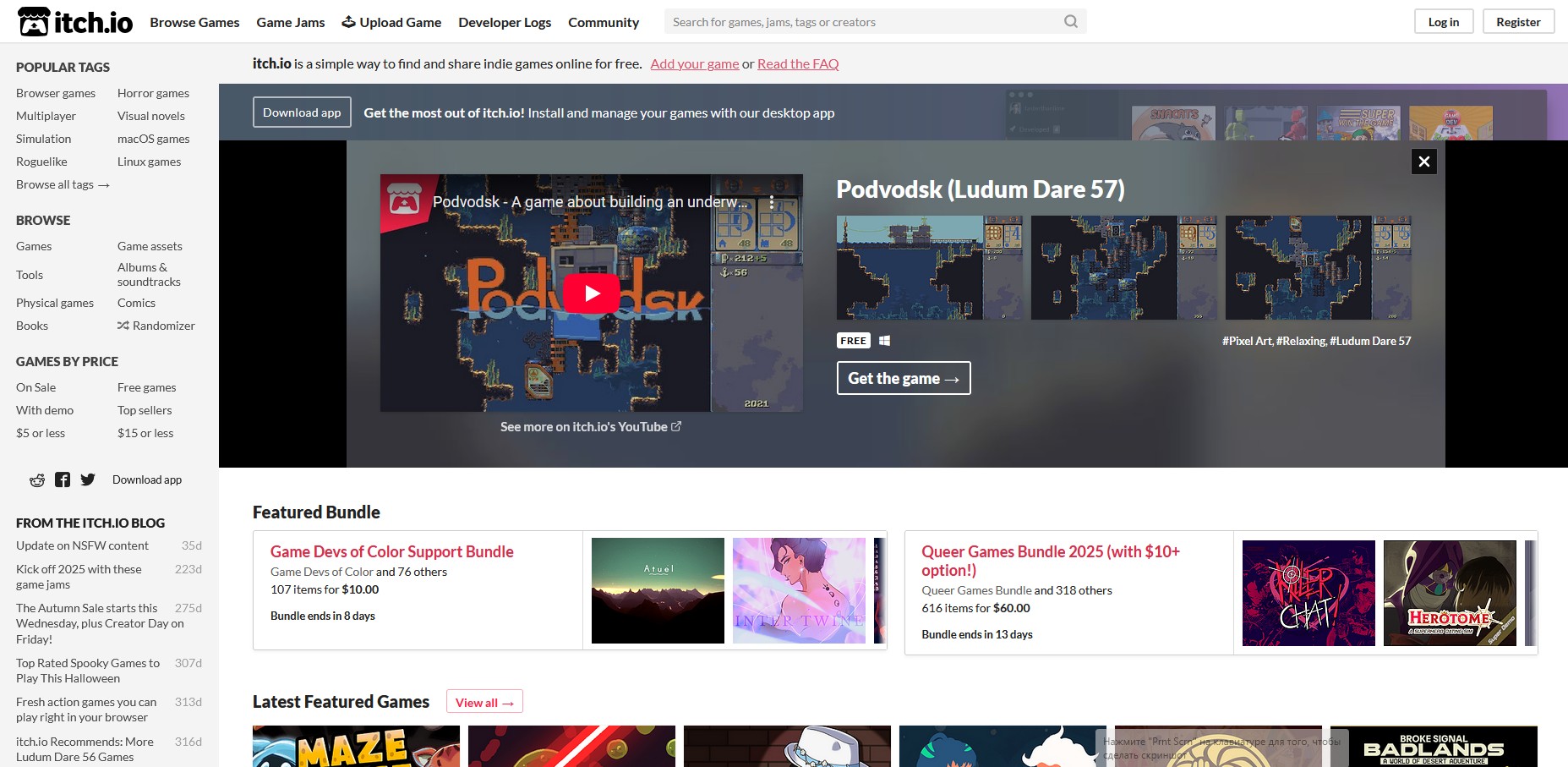Go to Game Jams in the navbar
Viewport: 1568px width, 767px height.
[291, 22]
